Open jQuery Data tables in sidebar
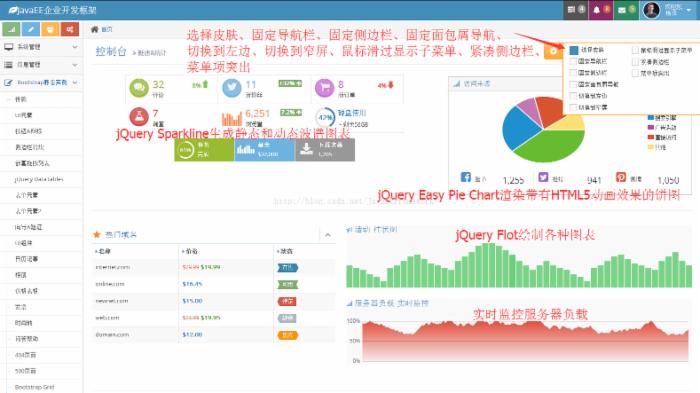 pos(39,179)
